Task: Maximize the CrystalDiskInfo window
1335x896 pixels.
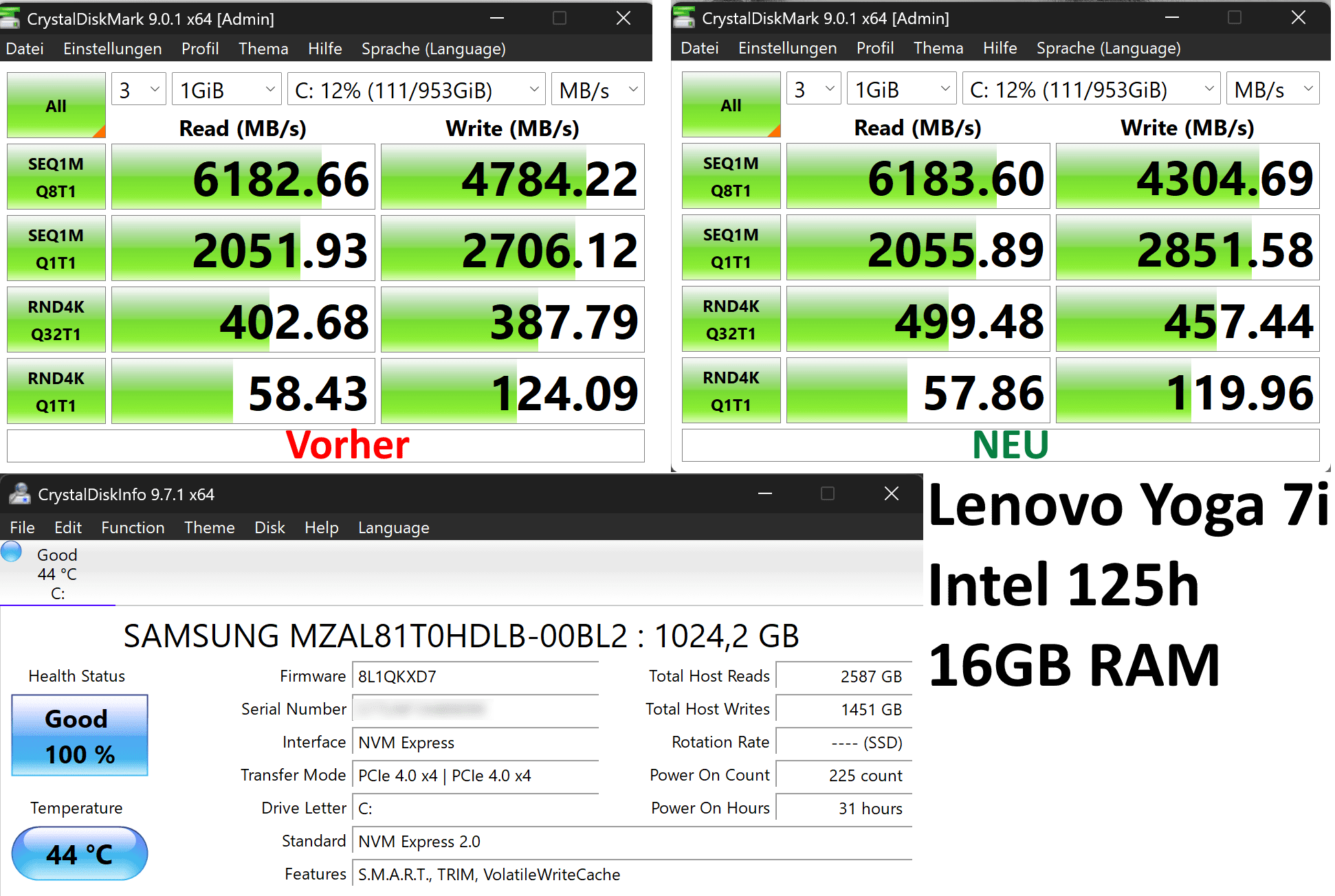Action: coord(828,493)
